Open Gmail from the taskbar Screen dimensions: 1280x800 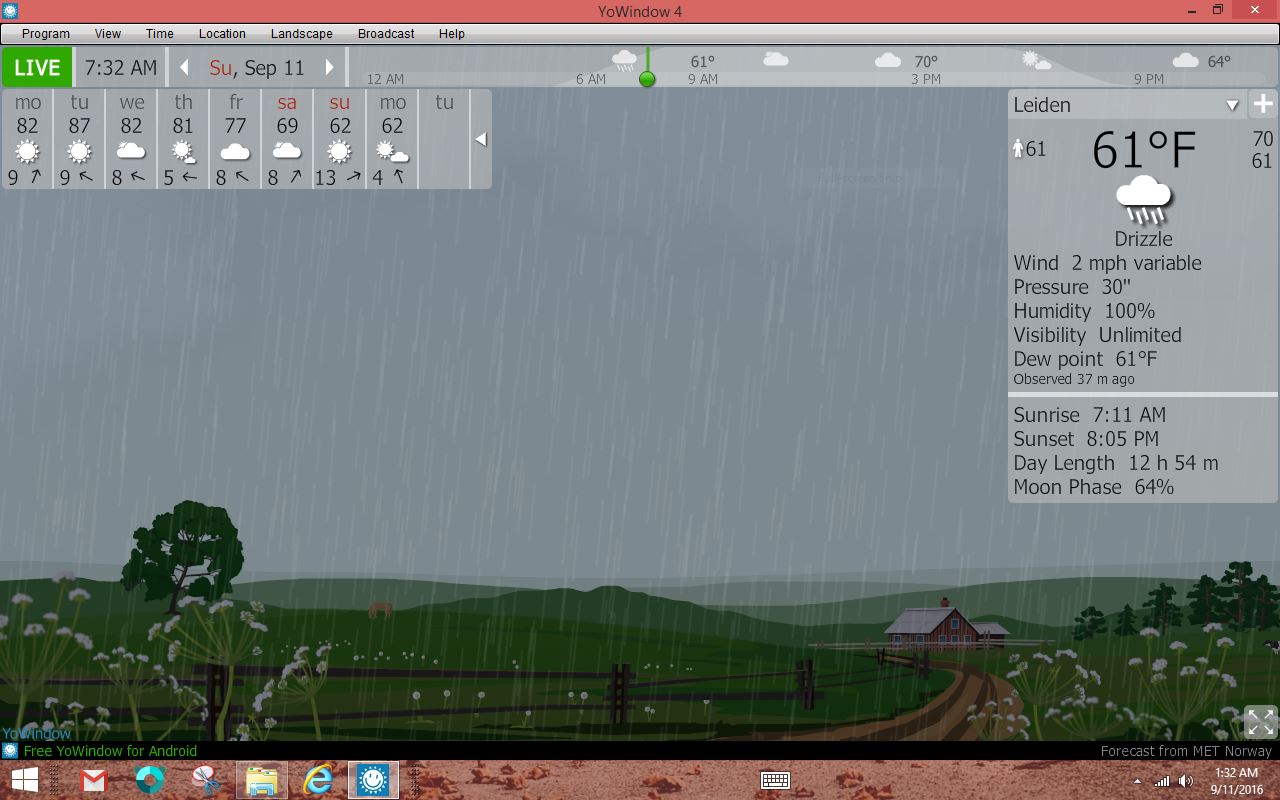(x=94, y=780)
